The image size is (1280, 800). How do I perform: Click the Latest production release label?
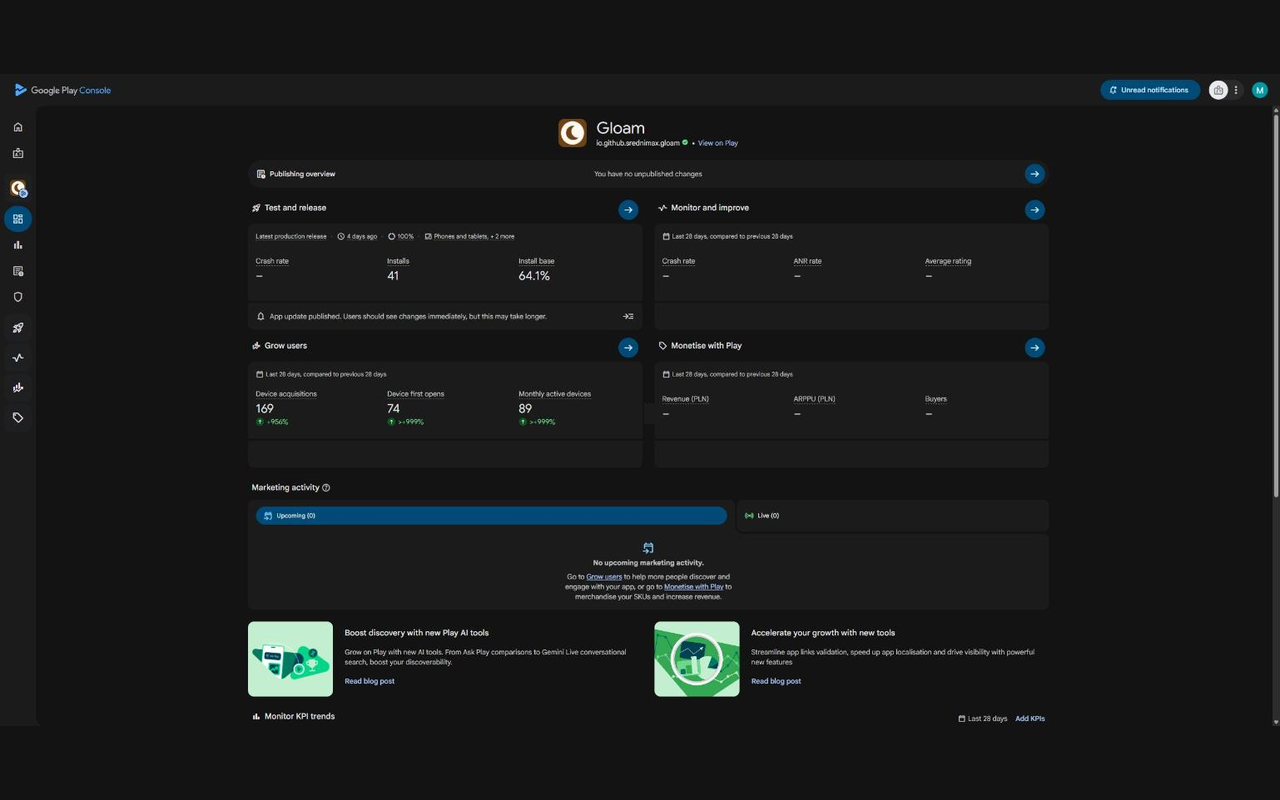click(291, 237)
